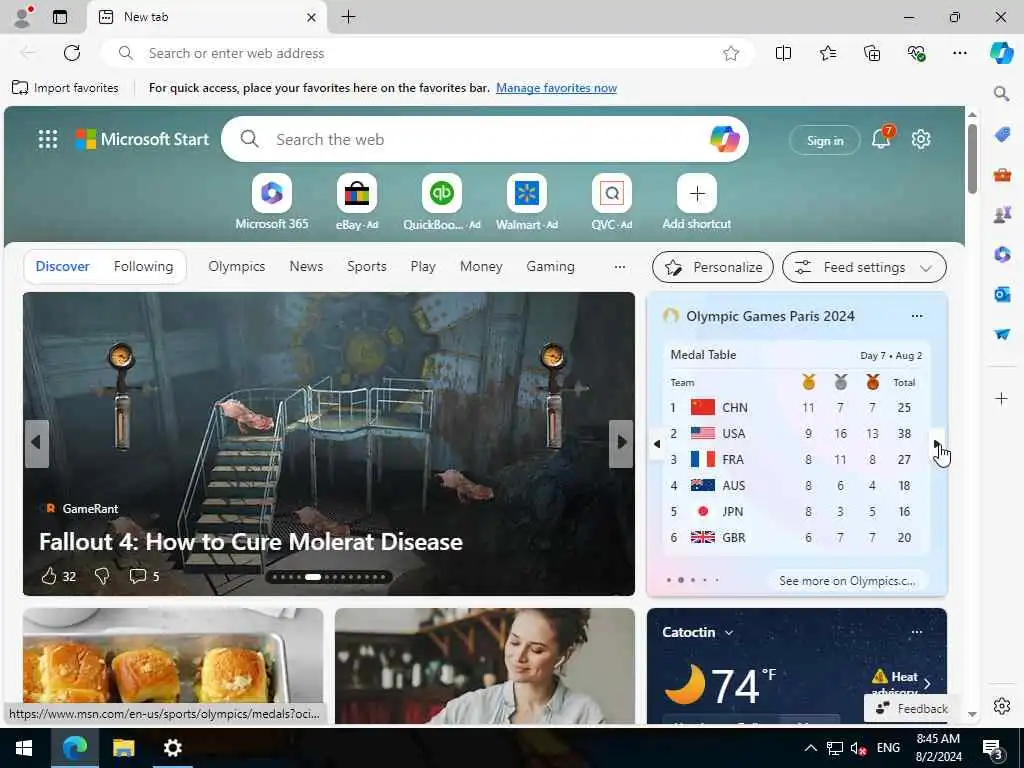Open Olympic Games card options menu

click(x=917, y=316)
